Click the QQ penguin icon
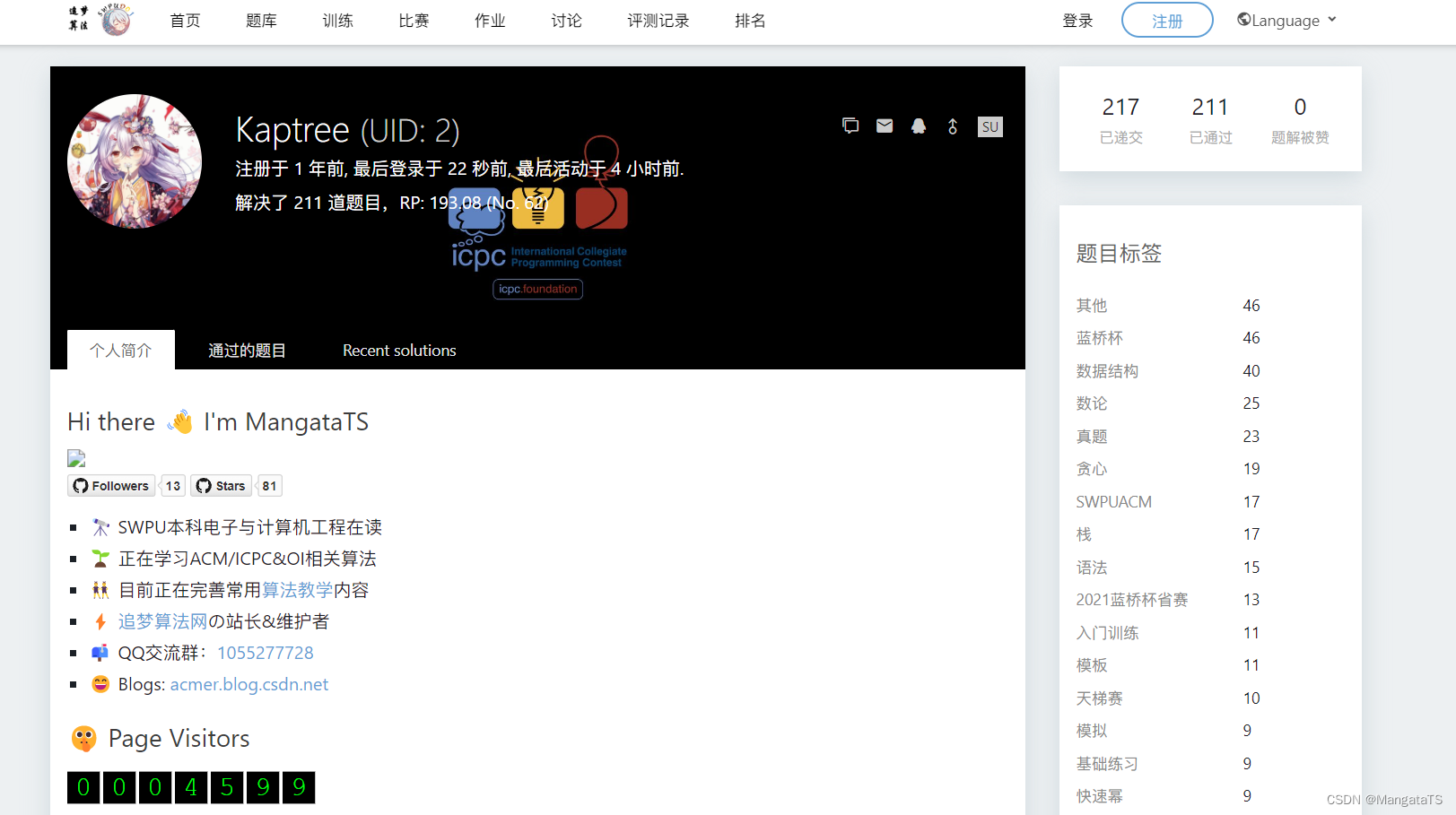Screen dimensions: 1456x815 click(919, 126)
